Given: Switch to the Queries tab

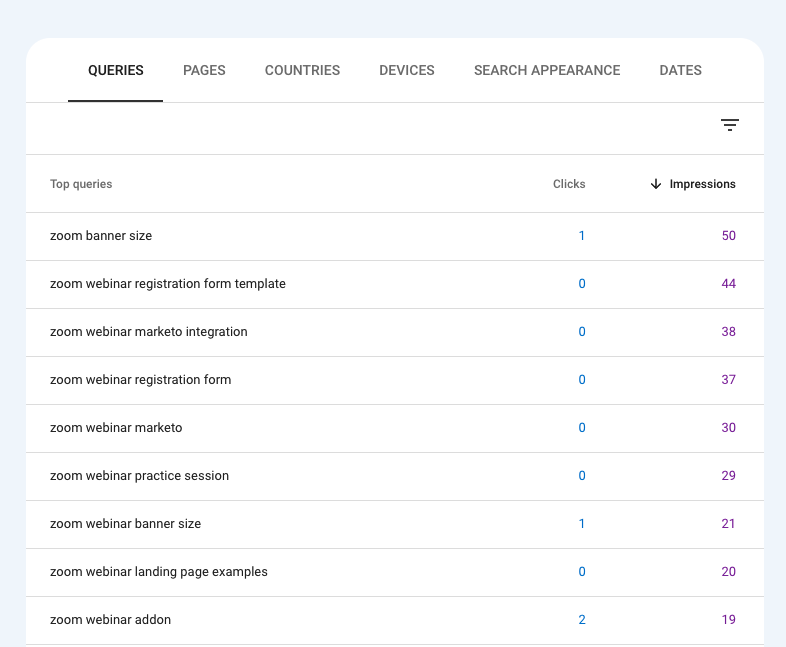Looking at the screenshot, I should (x=116, y=71).
